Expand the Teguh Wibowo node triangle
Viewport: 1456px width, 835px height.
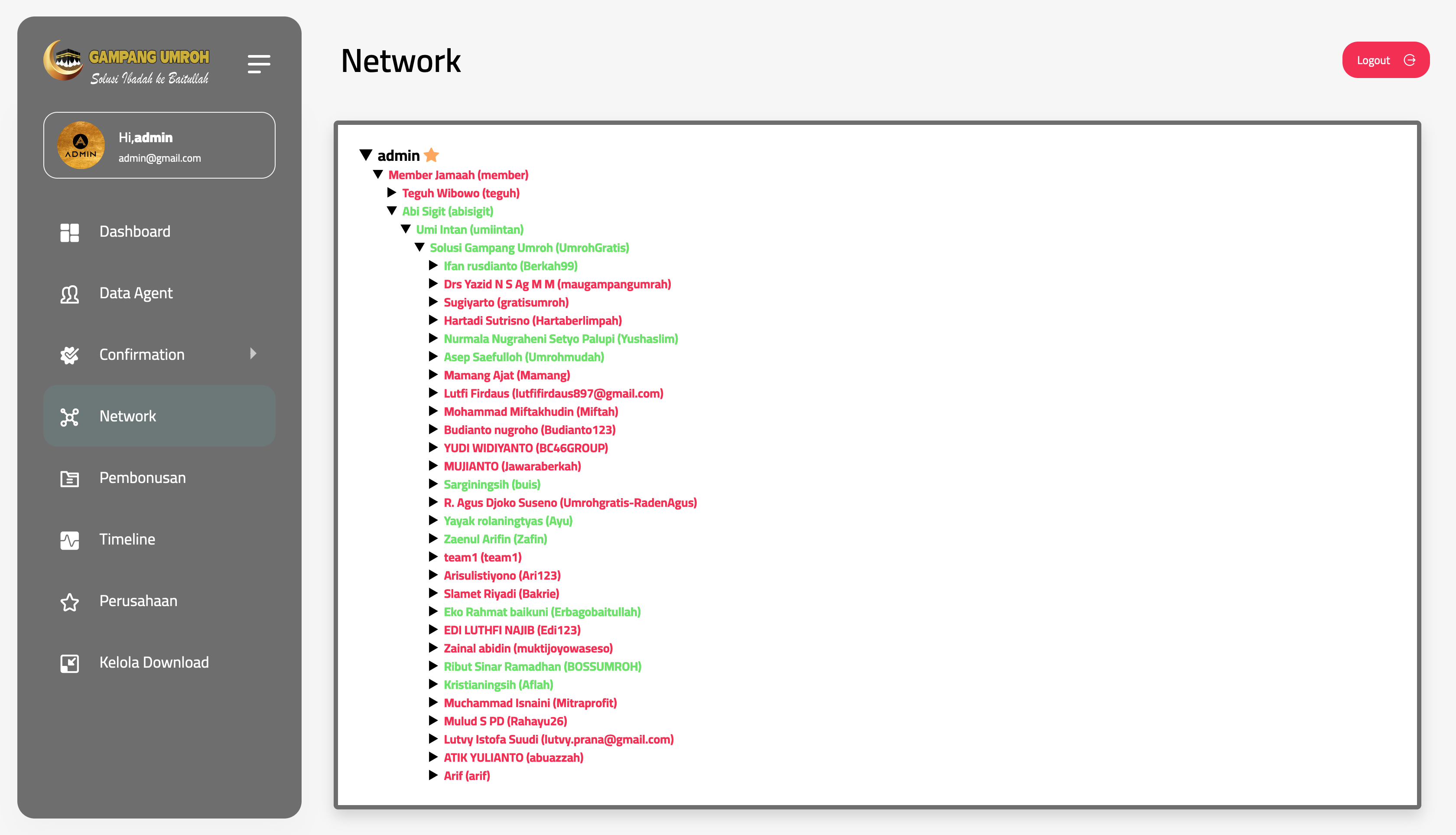click(x=392, y=192)
